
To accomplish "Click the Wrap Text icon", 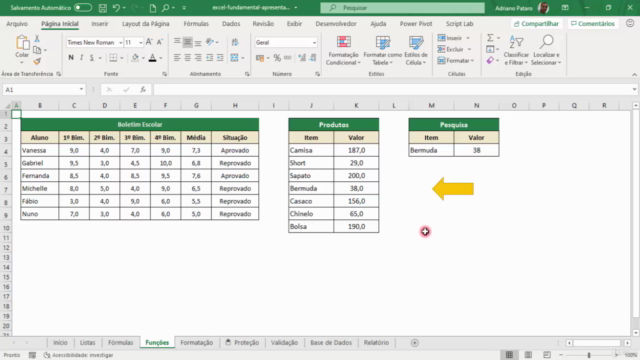I will click(x=235, y=42).
